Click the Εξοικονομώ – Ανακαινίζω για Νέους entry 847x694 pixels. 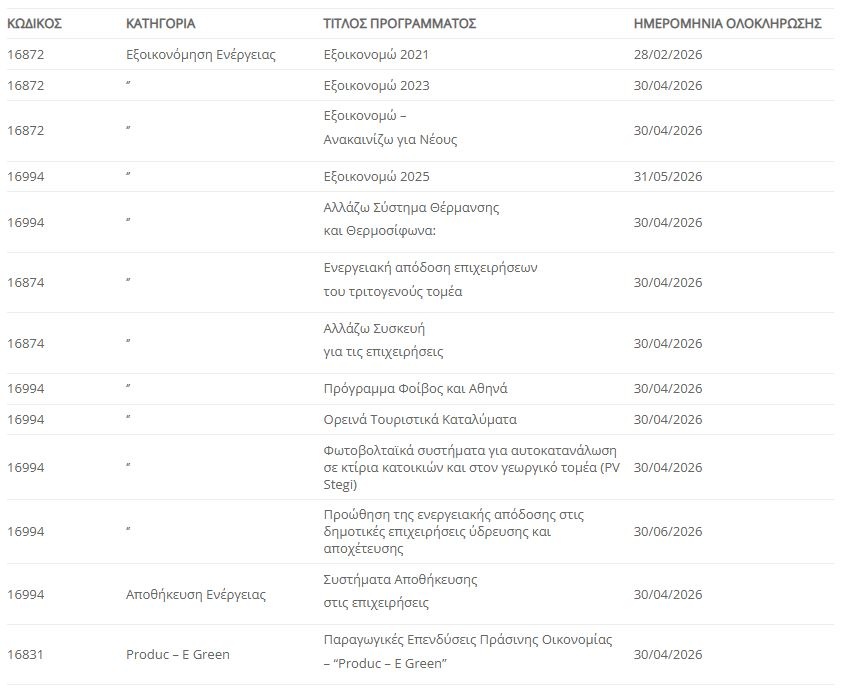(x=390, y=128)
